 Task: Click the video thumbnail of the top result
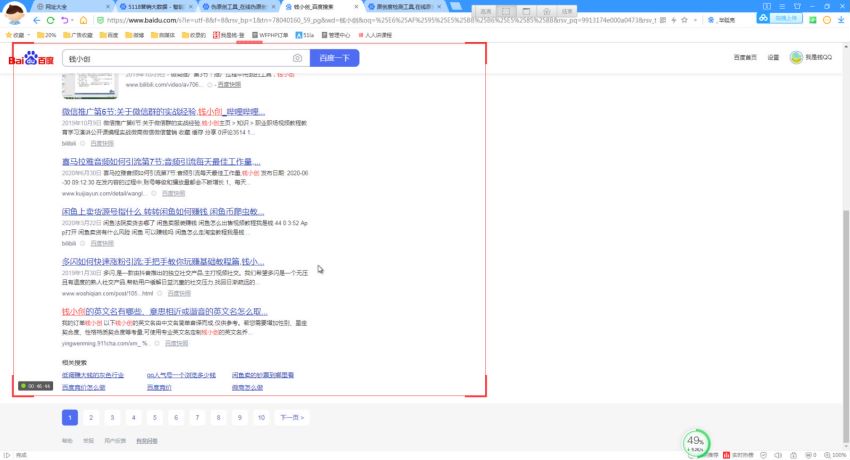tap(90, 85)
